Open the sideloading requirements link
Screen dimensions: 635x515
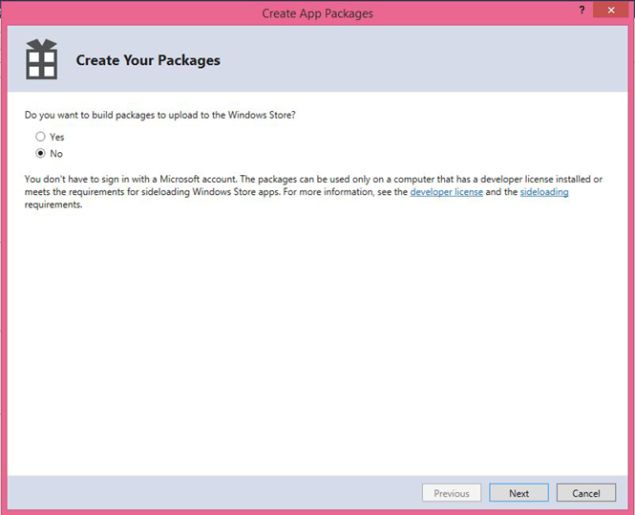tap(544, 192)
